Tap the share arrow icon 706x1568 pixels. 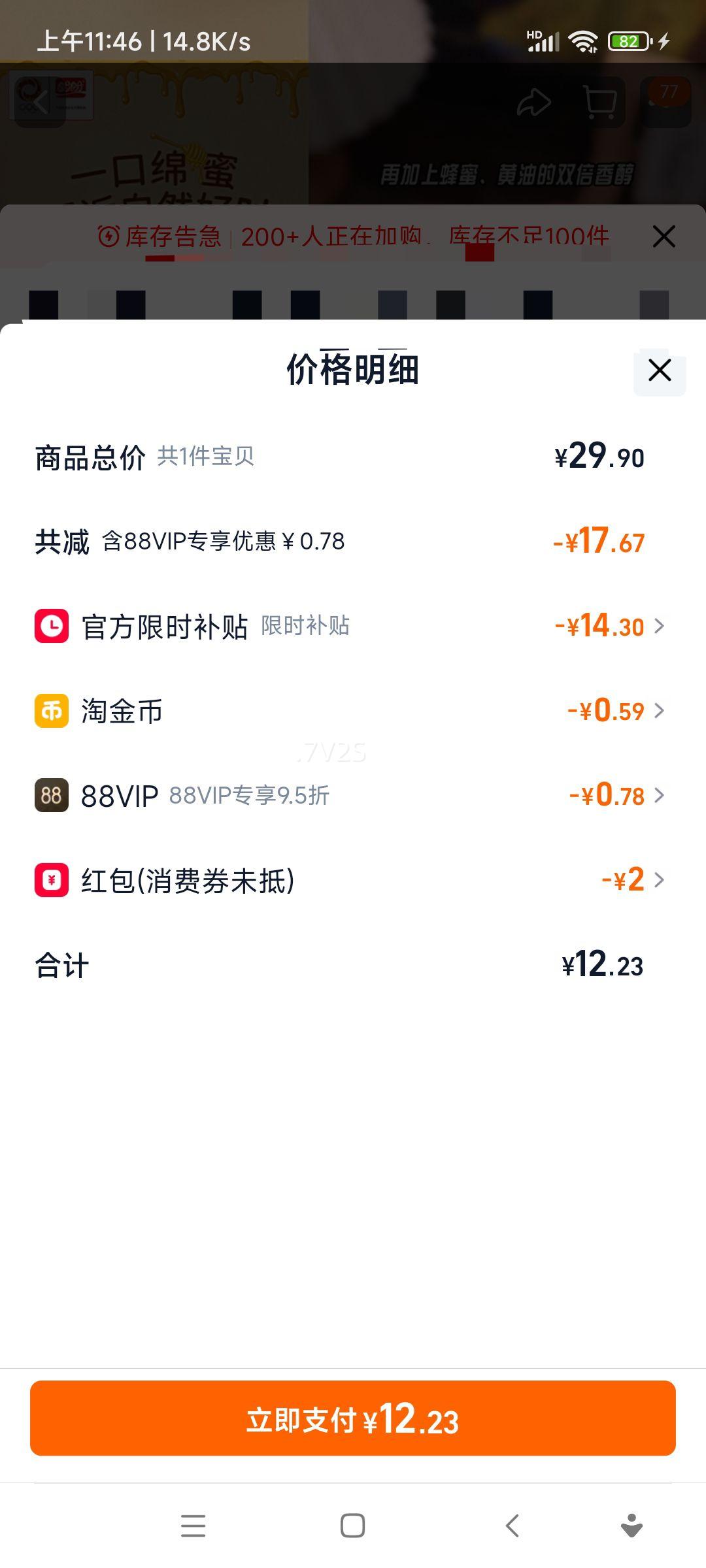[533, 103]
